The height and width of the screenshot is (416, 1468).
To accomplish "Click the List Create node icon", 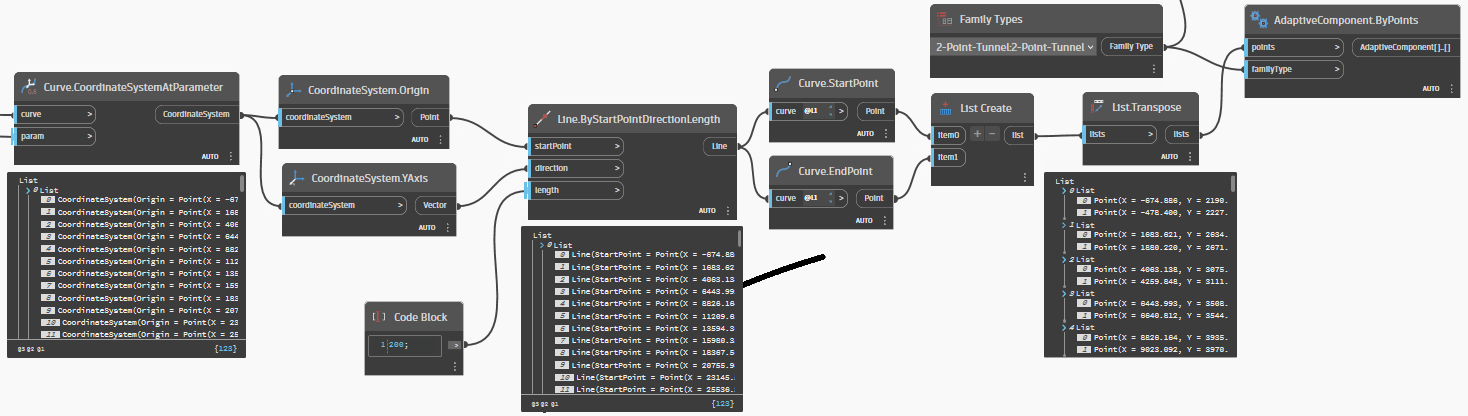I will coord(945,108).
